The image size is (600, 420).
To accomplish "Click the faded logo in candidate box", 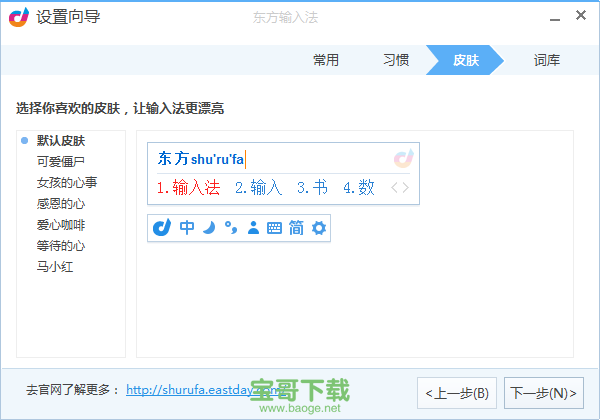I will 404,158.
